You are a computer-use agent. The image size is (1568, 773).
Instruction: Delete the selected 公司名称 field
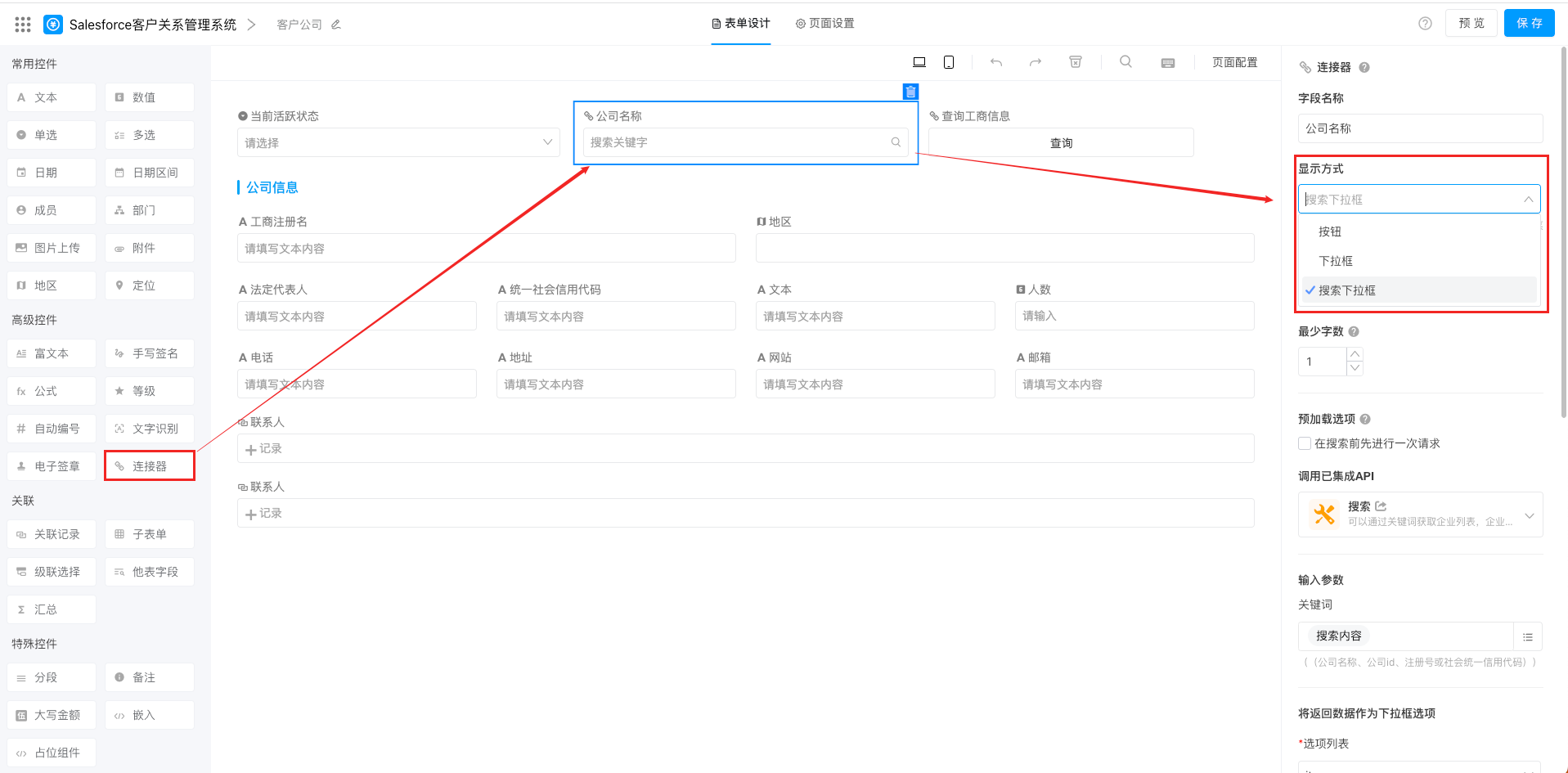pos(910,92)
